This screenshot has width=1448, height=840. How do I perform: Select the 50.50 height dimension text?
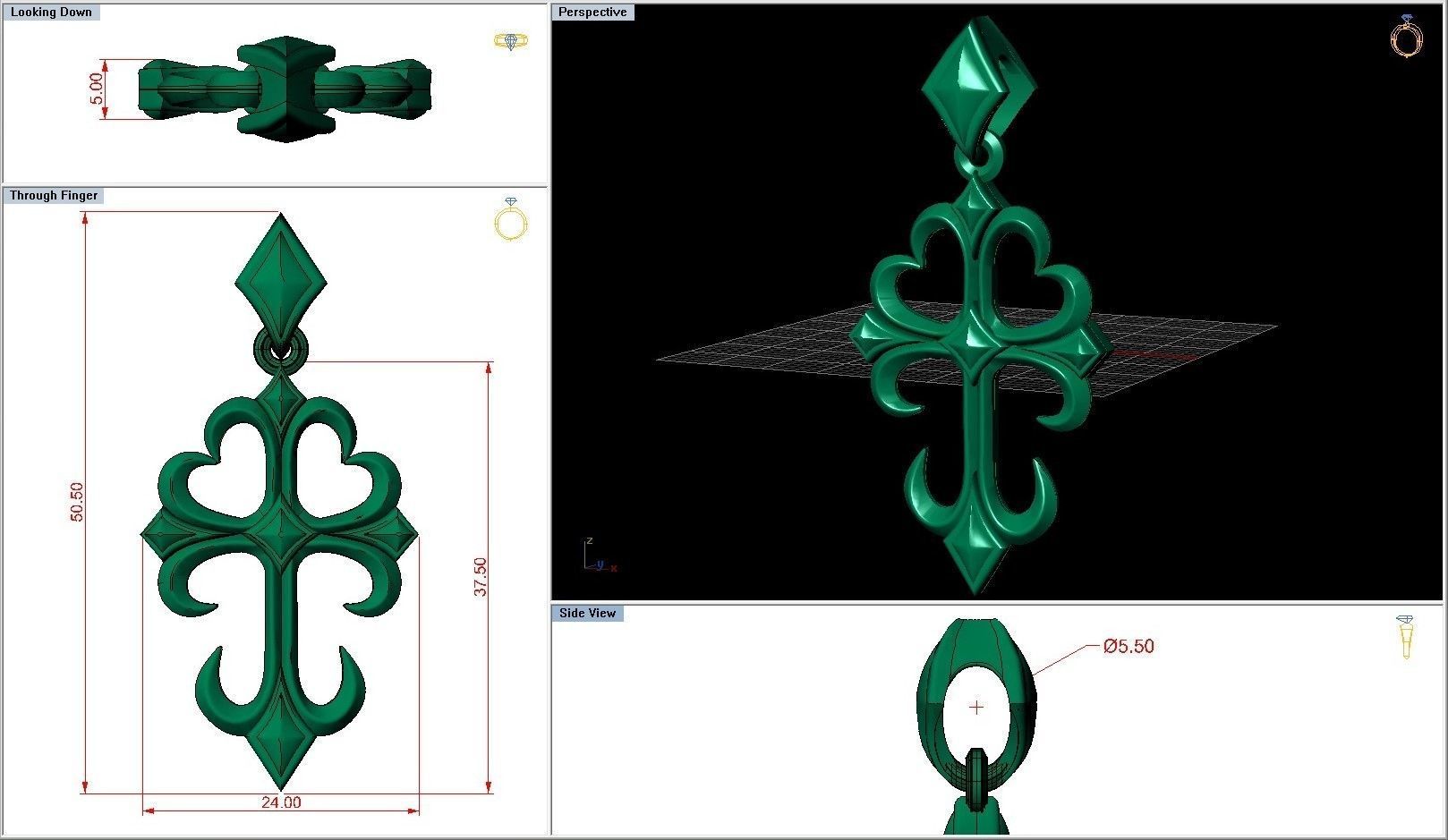click(x=76, y=503)
